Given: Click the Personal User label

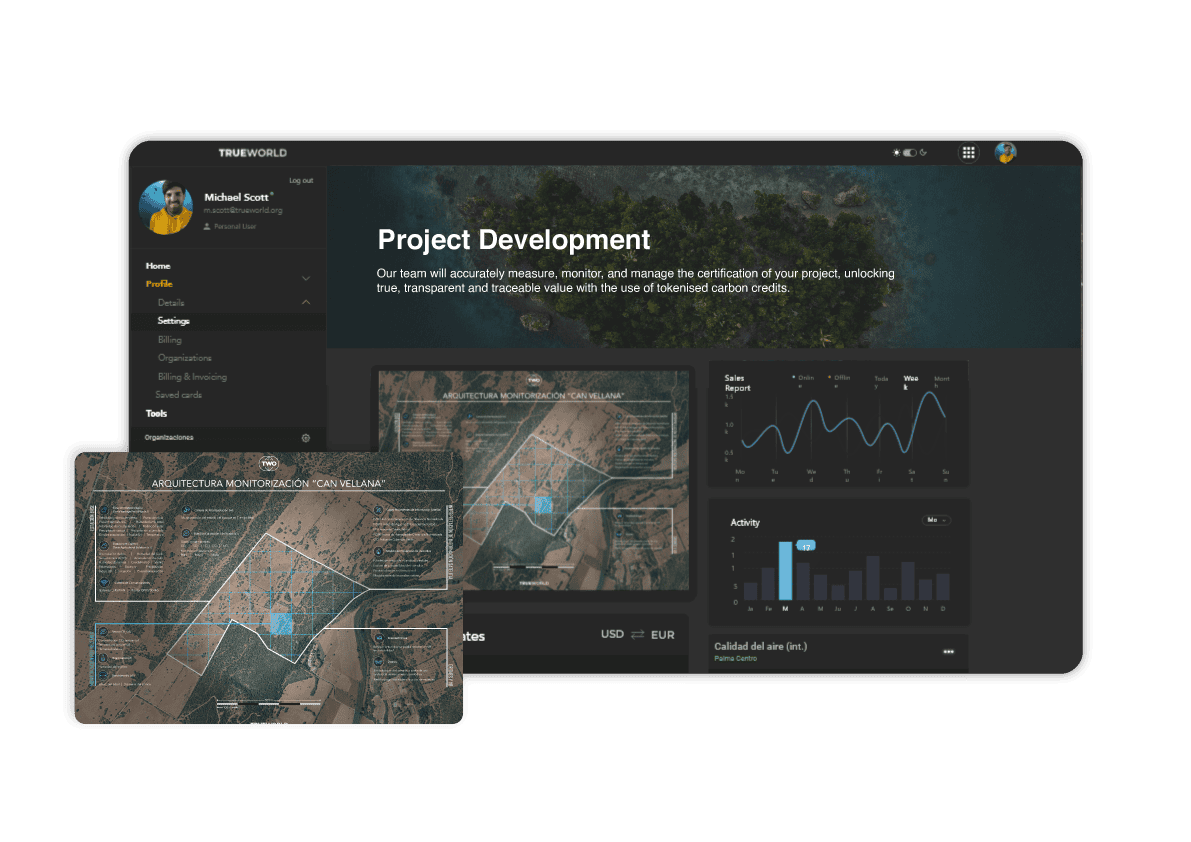Looking at the screenshot, I should 235,226.
